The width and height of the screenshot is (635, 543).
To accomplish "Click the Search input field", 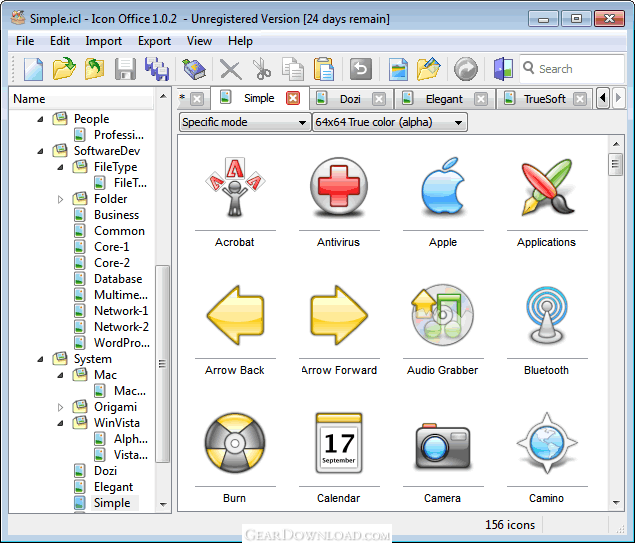I will point(572,68).
